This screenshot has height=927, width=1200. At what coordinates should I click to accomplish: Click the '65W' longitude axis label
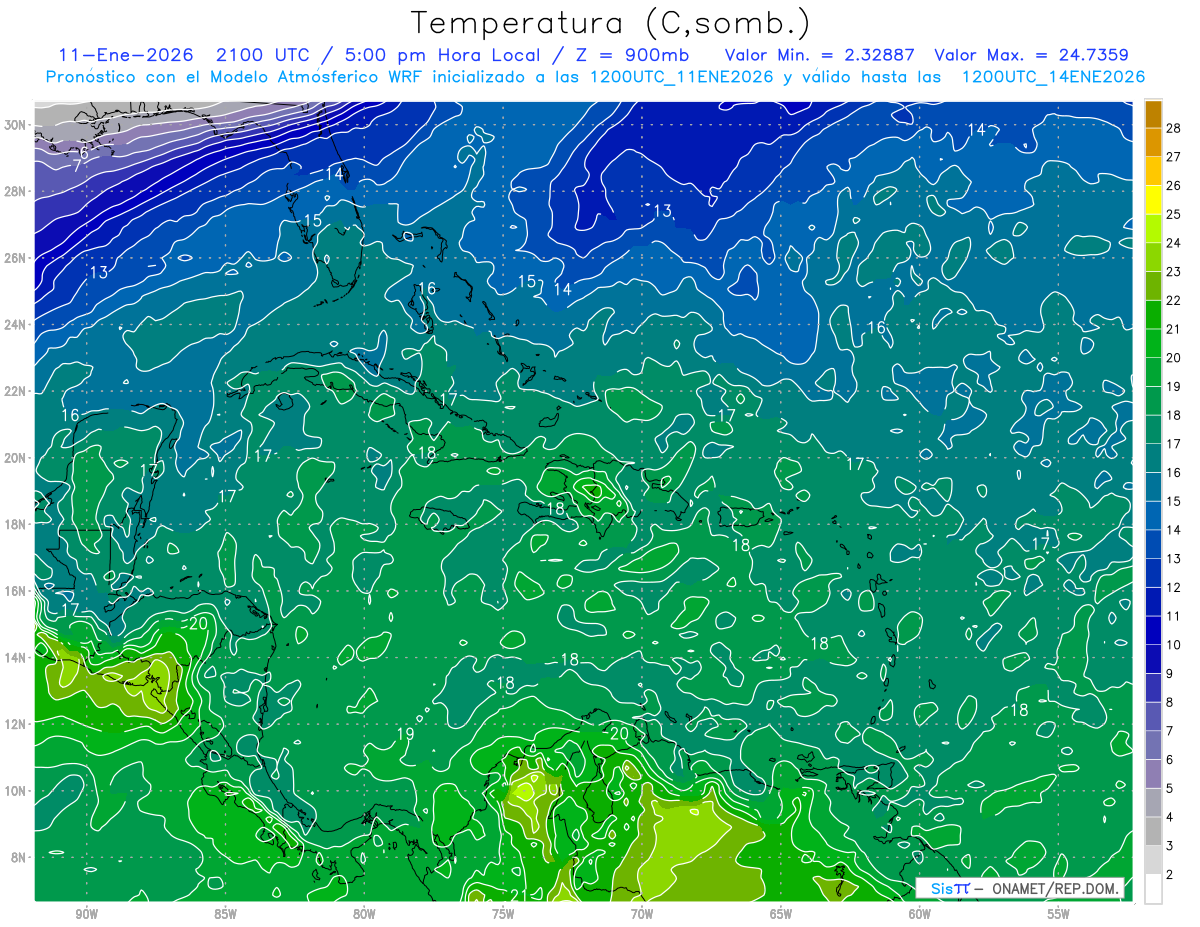(781, 915)
